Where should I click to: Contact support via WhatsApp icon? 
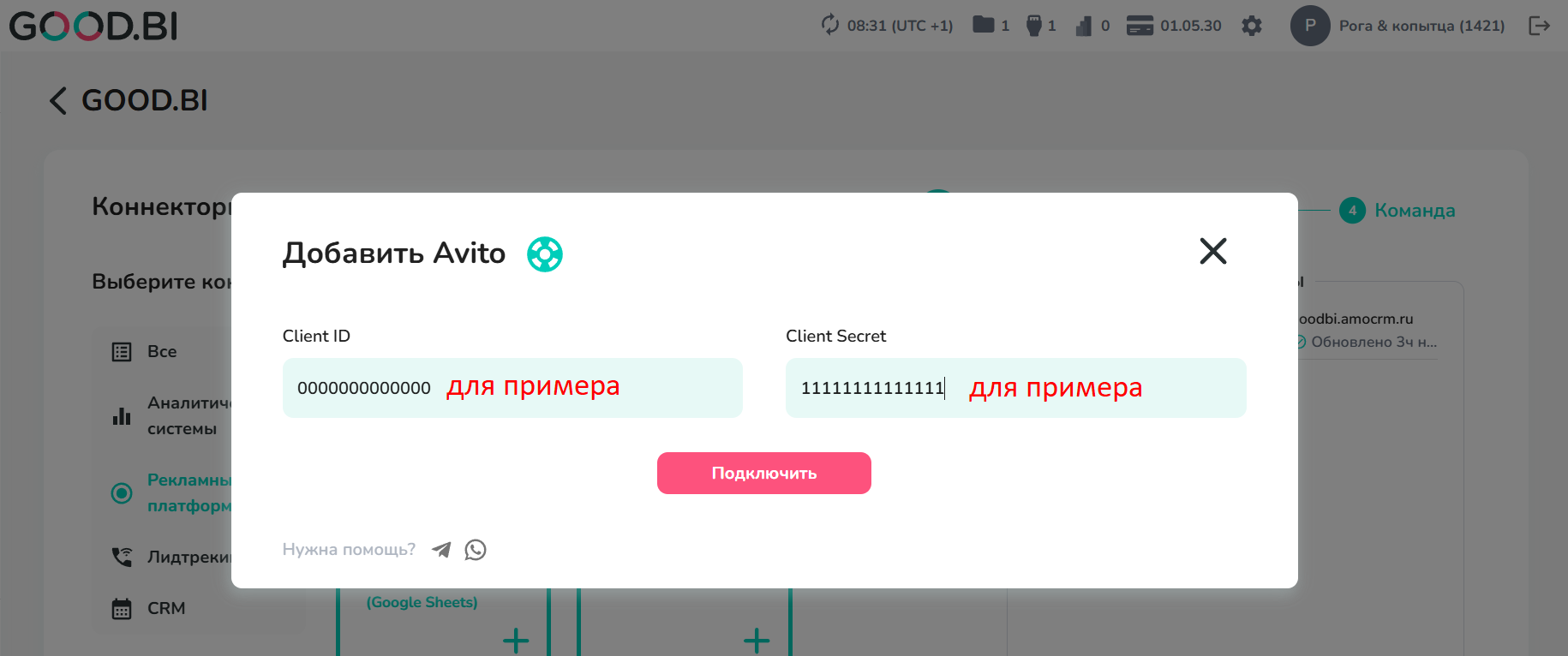pyautogui.click(x=476, y=550)
